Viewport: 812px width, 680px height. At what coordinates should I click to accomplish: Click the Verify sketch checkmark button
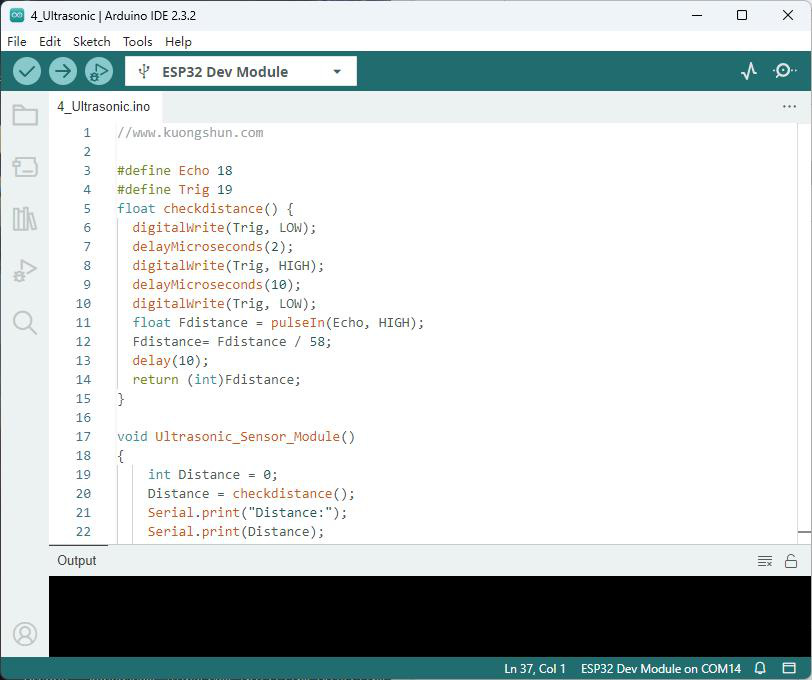pyautogui.click(x=27, y=71)
